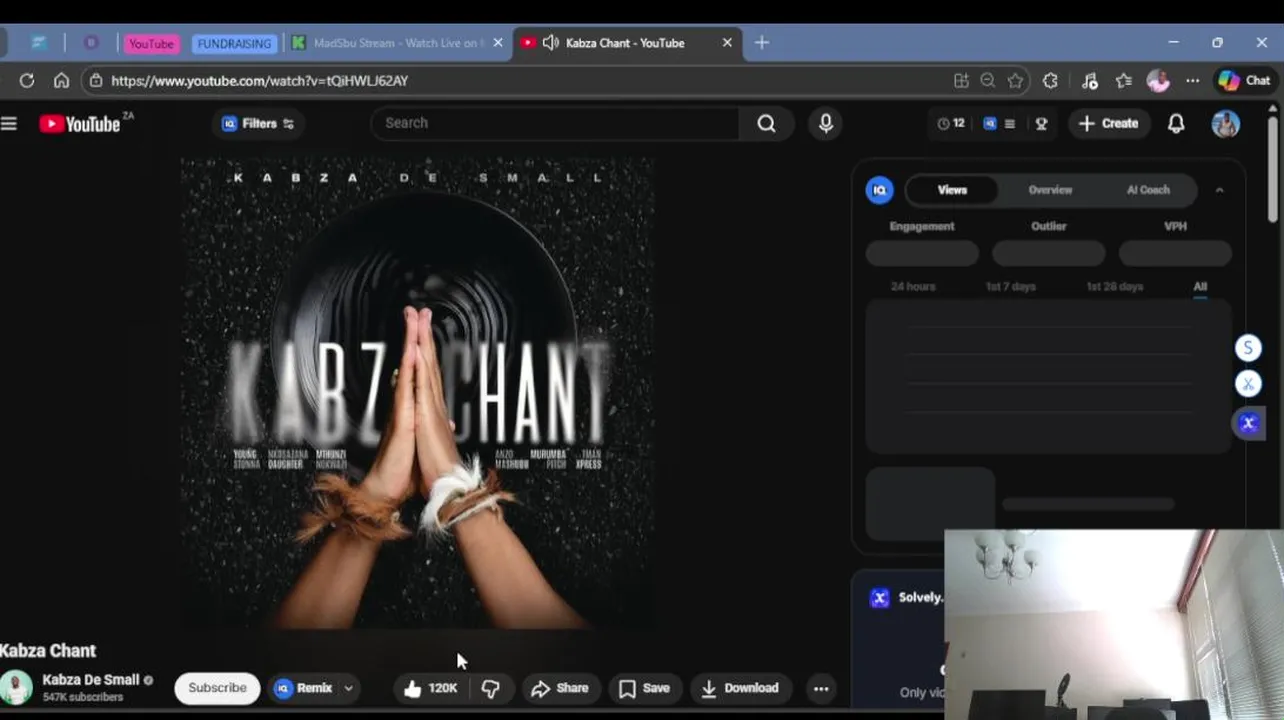The image size is (1284, 720).
Task: Reload the page with the refresh icon
Action: coord(27,80)
